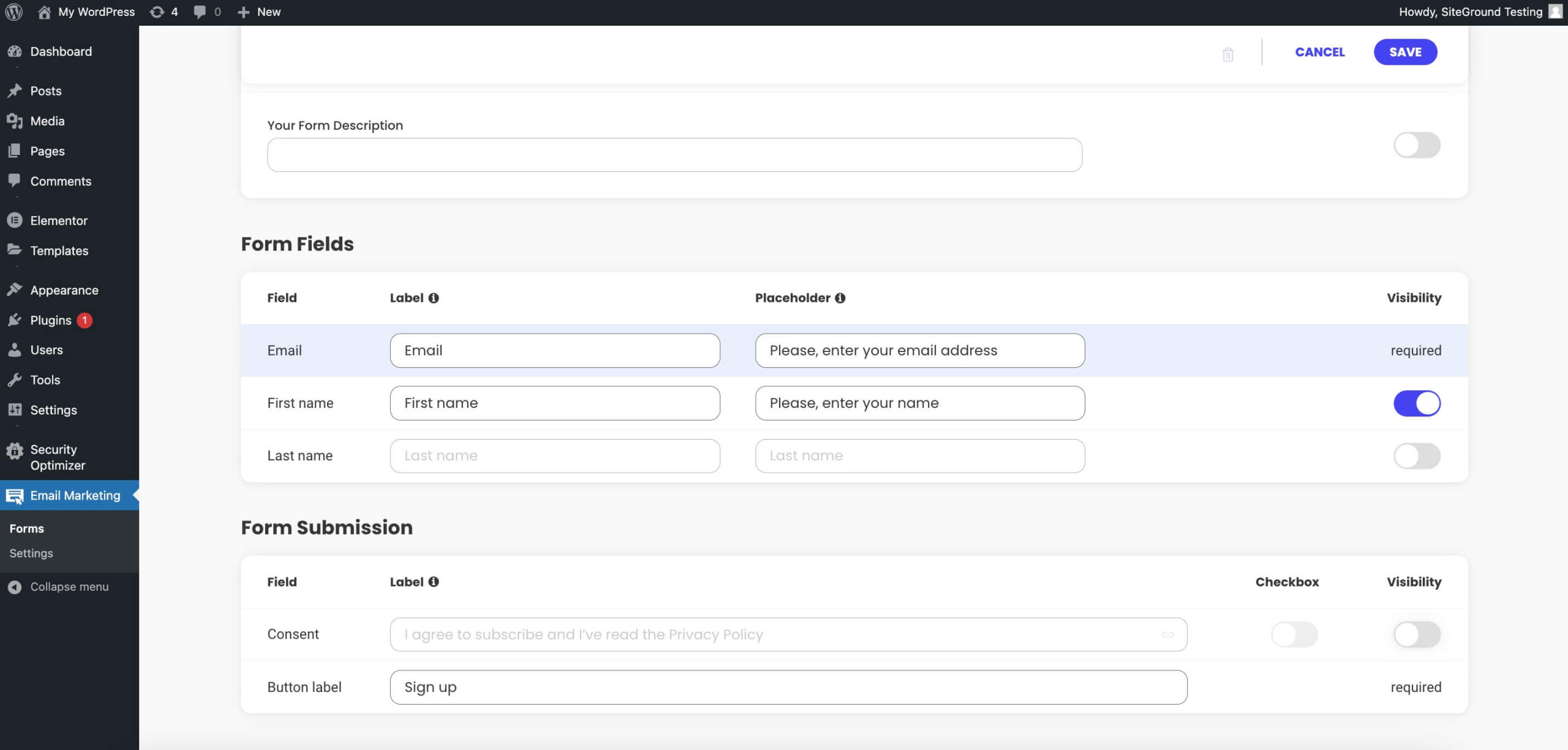1568x750 pixels.
Task: Click My WordPress site name link
Action: tap(96, 12)
